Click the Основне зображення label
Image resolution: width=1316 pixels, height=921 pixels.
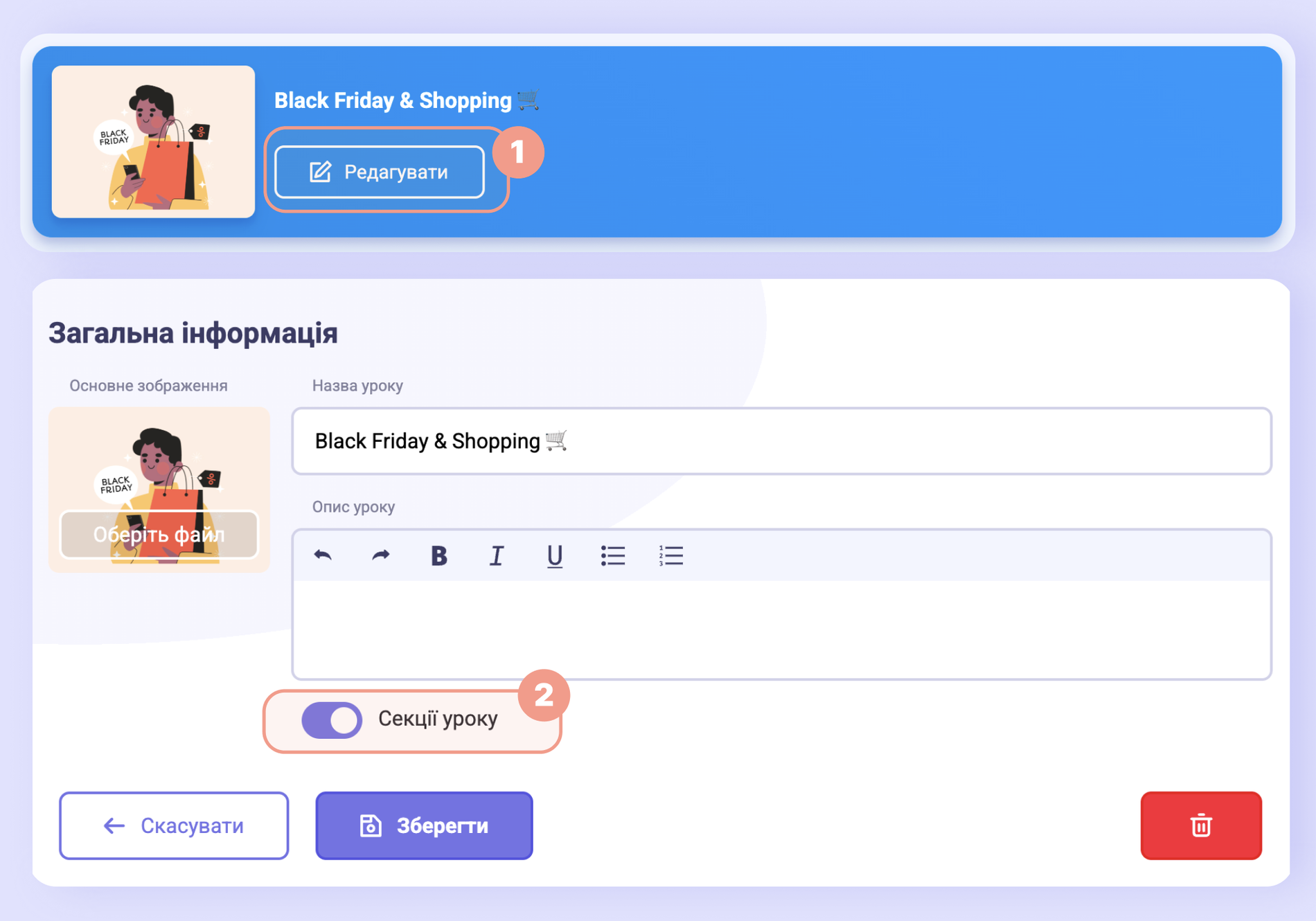(148, 386)
